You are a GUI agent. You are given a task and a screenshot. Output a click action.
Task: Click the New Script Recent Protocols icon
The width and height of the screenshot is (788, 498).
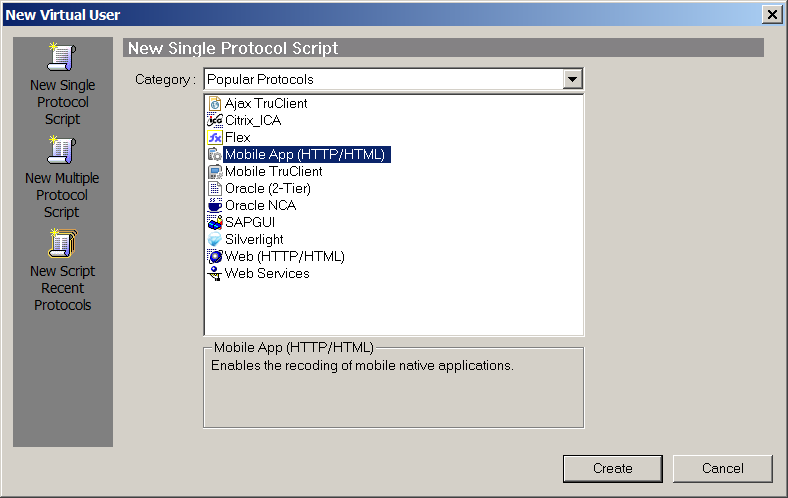pos(62,243)
